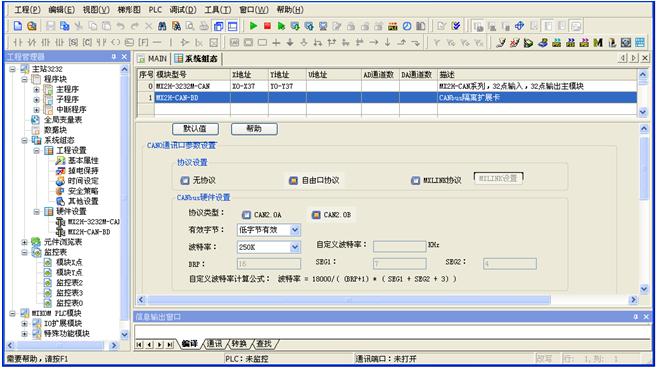
Task: Click the 自定义波特率 input field
Action: coord(399,247)
